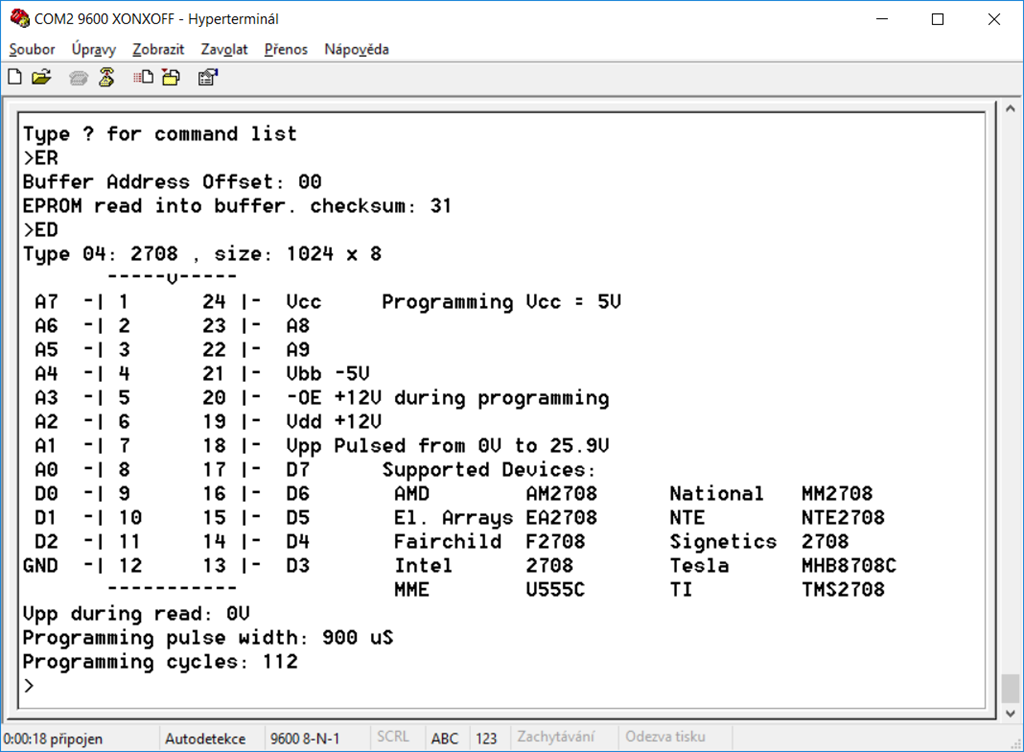Maximize the HyperTerminal window

[x=937, y=19]
